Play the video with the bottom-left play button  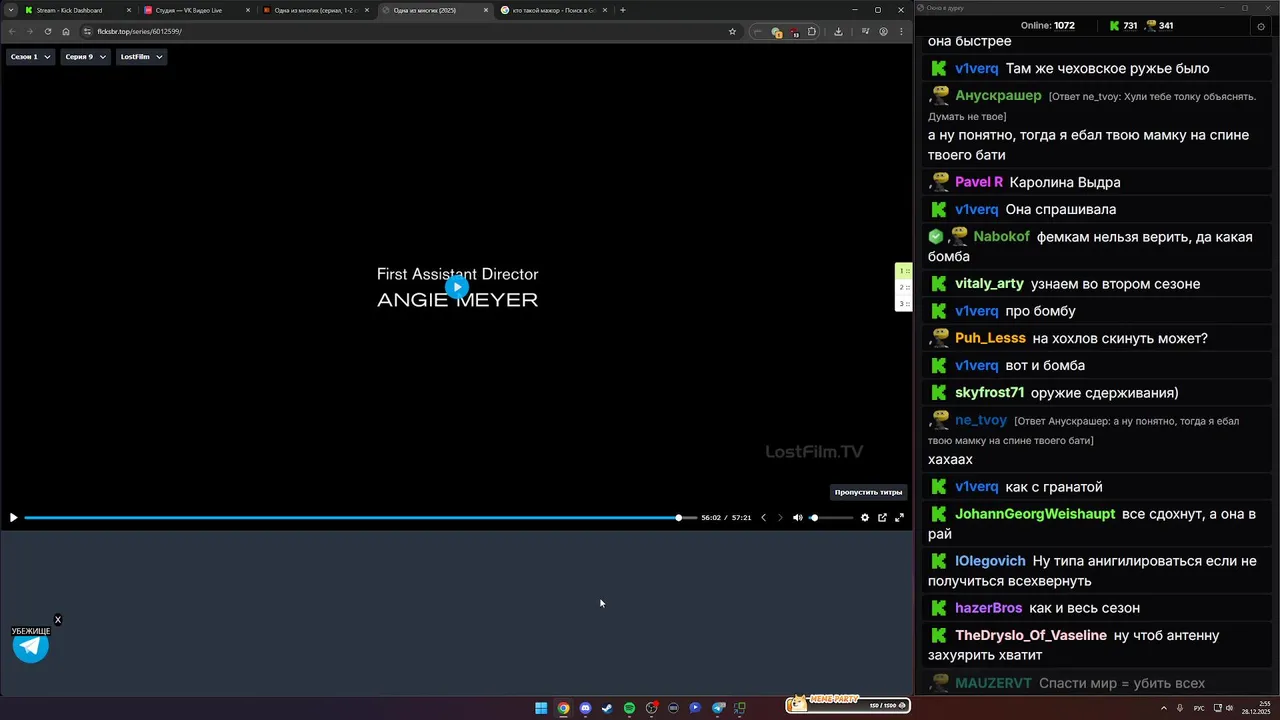pos(13,517)
